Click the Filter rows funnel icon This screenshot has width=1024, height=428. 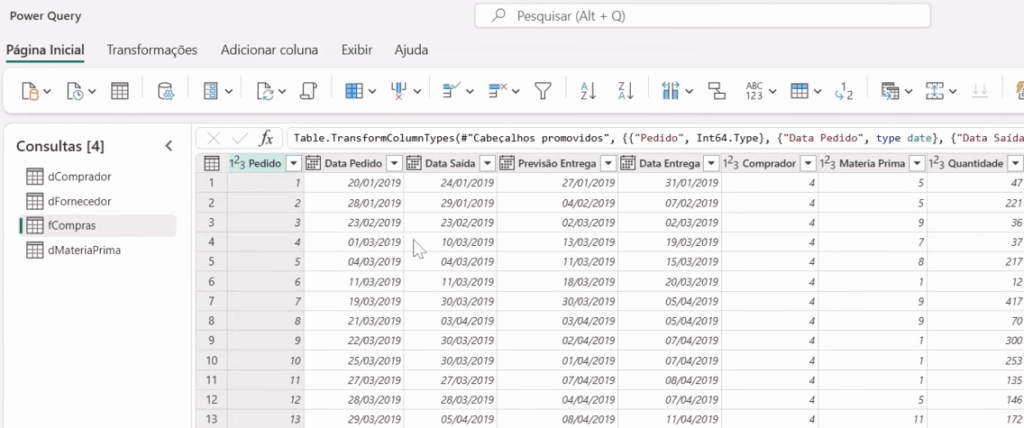tap(543, 91)
